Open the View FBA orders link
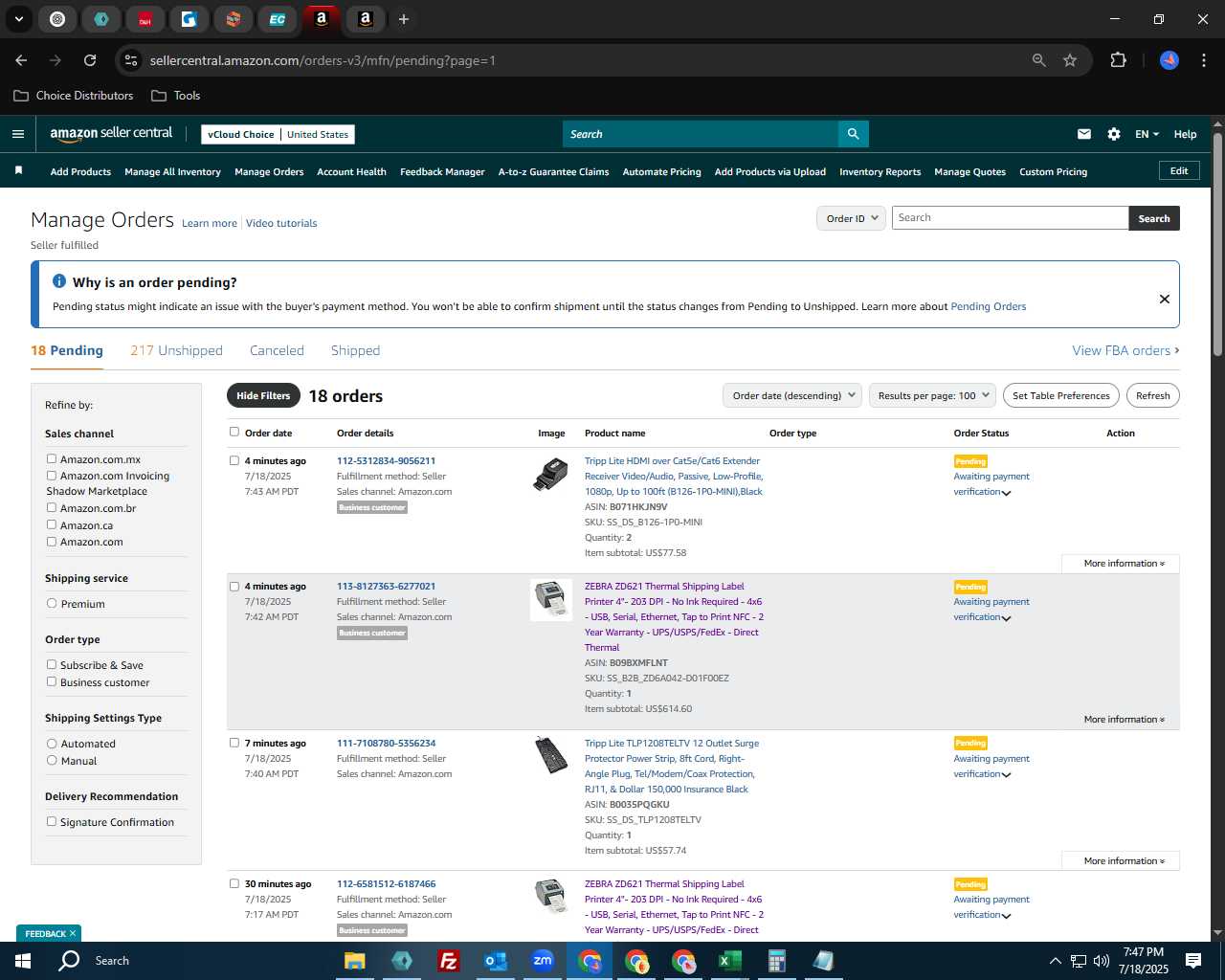The height and width of the screenshot is (980, 1225). [x=1125, y=350]
